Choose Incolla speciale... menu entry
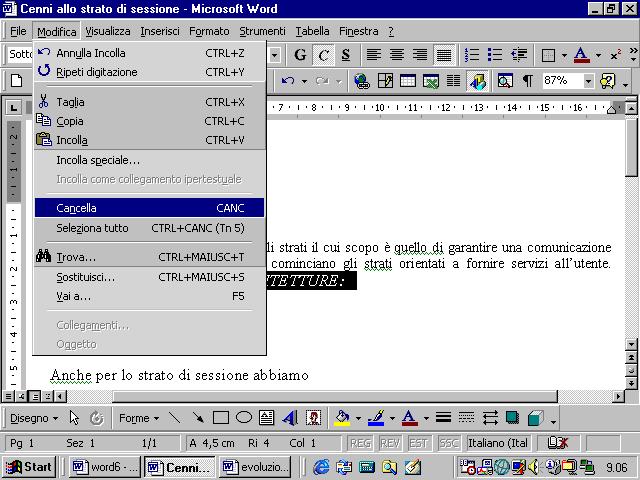 [149, 160]
